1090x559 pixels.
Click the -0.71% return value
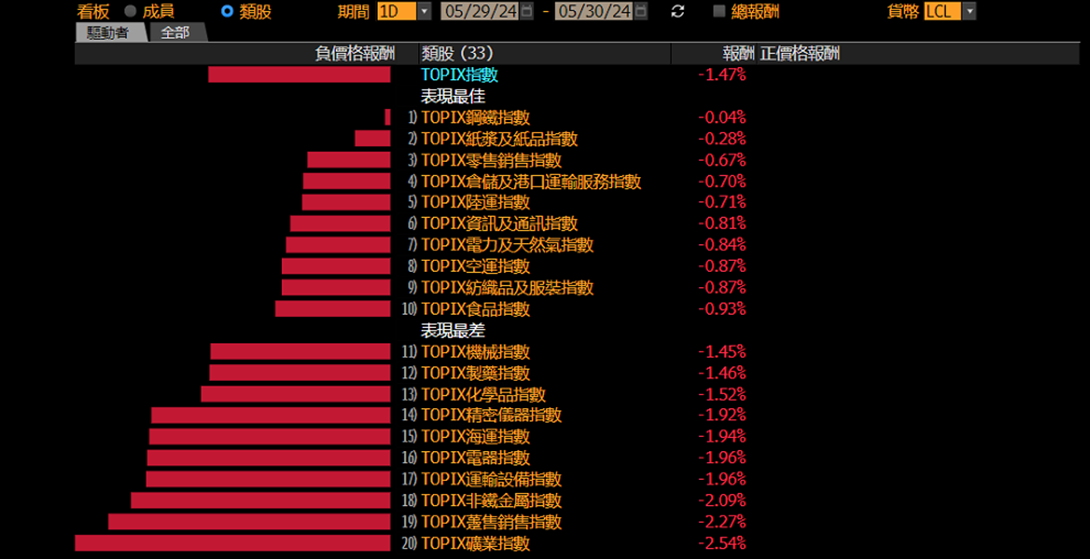[x=722, y=202]
